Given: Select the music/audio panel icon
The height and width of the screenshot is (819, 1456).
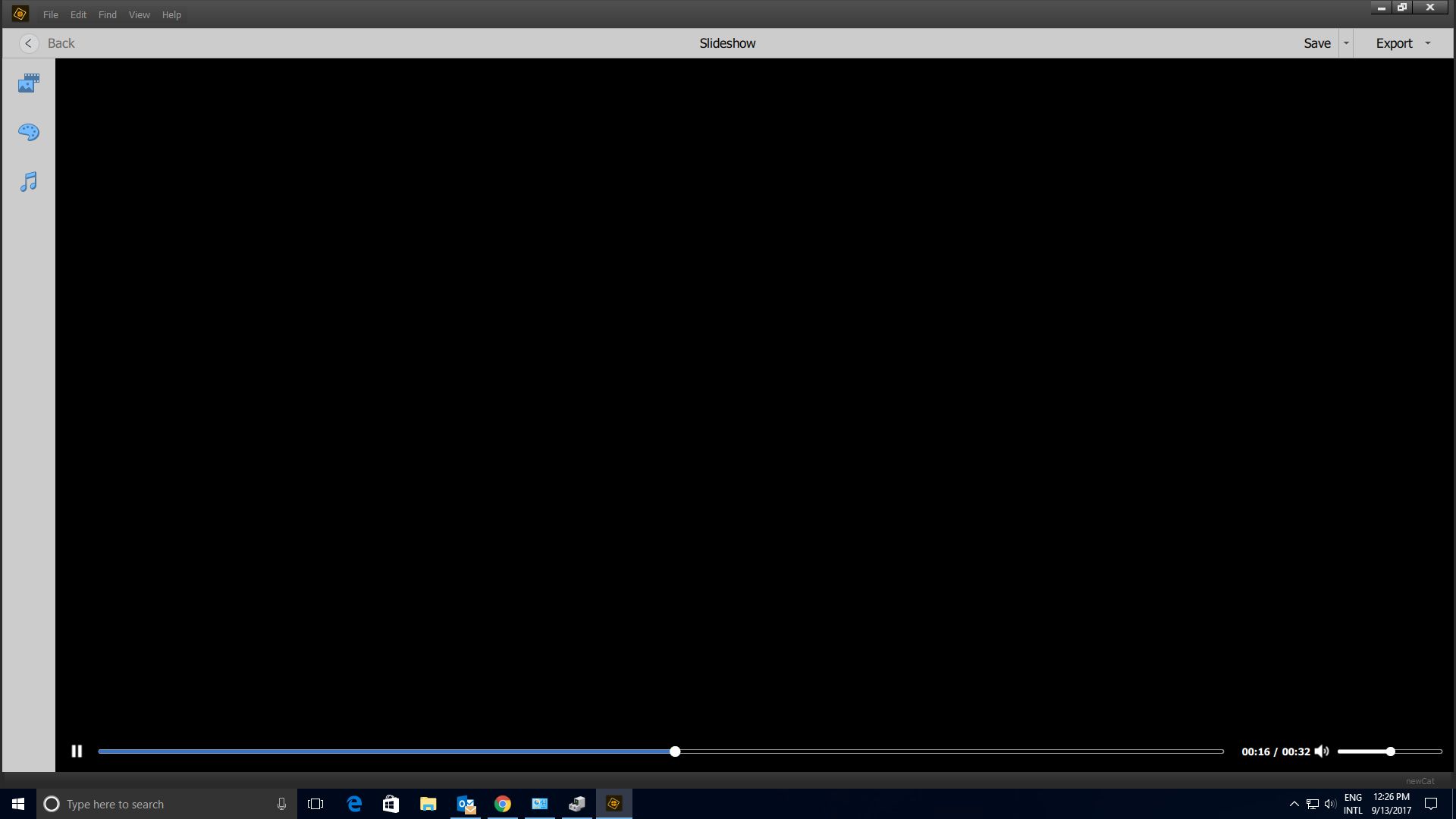Looking at the screenshot, I should click(x=28, y=181).
